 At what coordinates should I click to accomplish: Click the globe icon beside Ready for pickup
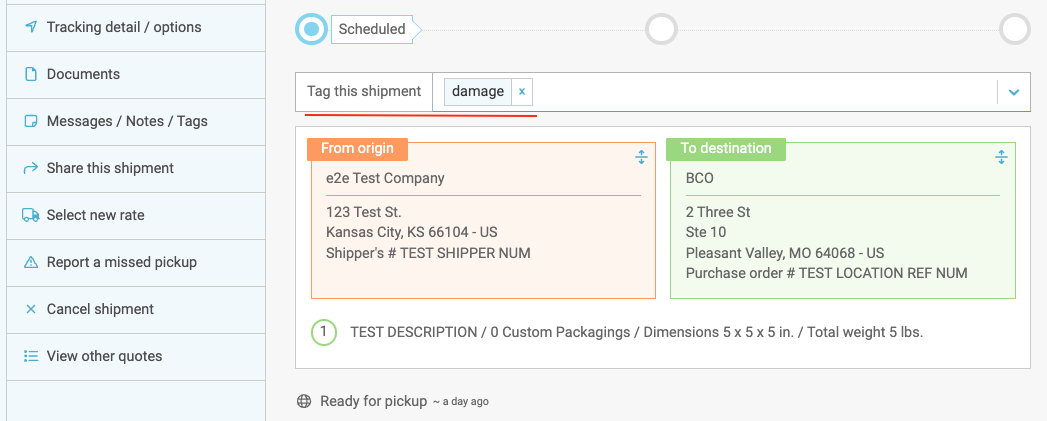coord(304,401)
